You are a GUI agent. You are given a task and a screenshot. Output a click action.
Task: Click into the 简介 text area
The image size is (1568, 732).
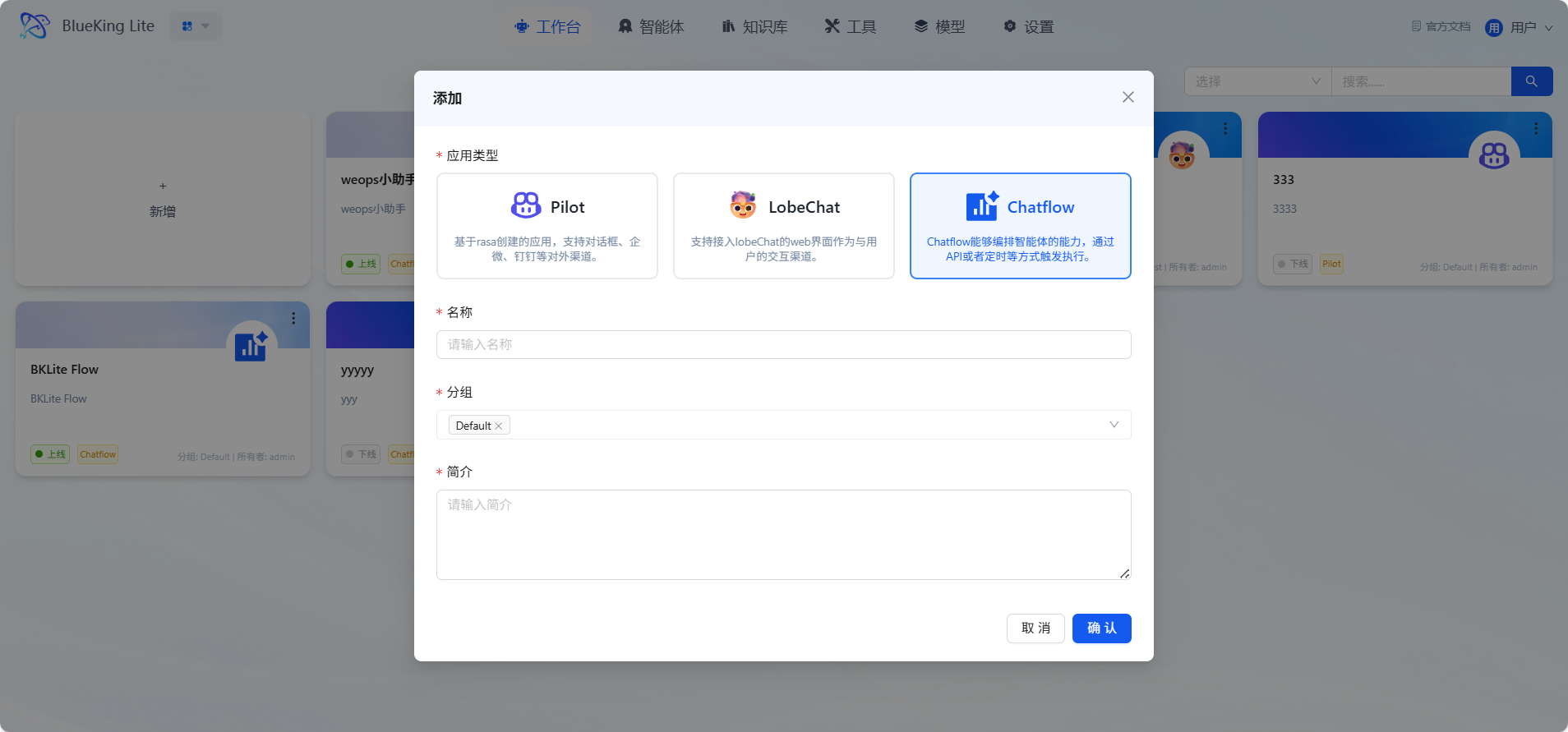[783, 534]
